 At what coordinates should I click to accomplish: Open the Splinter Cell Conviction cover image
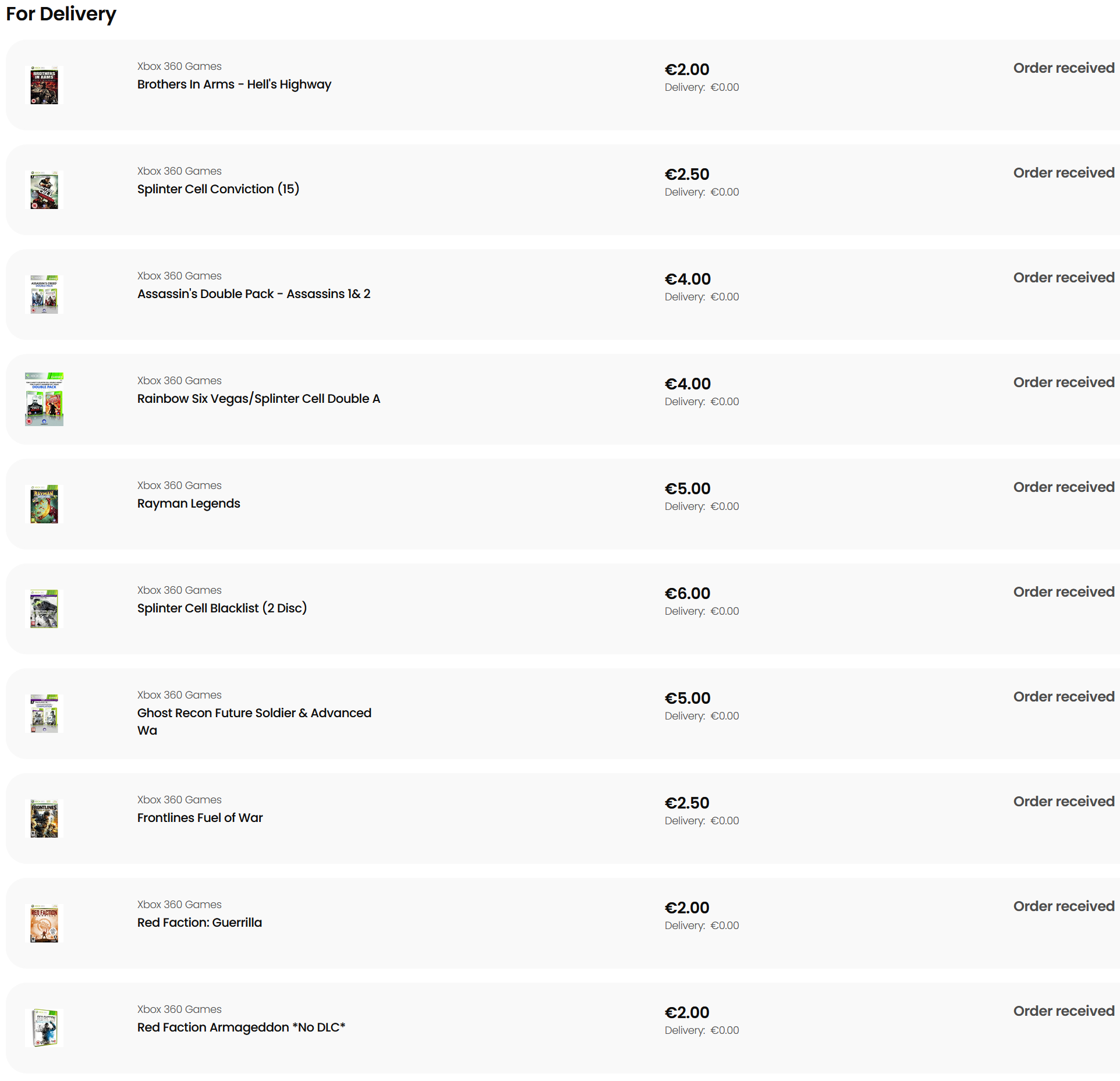click(44, 190)
